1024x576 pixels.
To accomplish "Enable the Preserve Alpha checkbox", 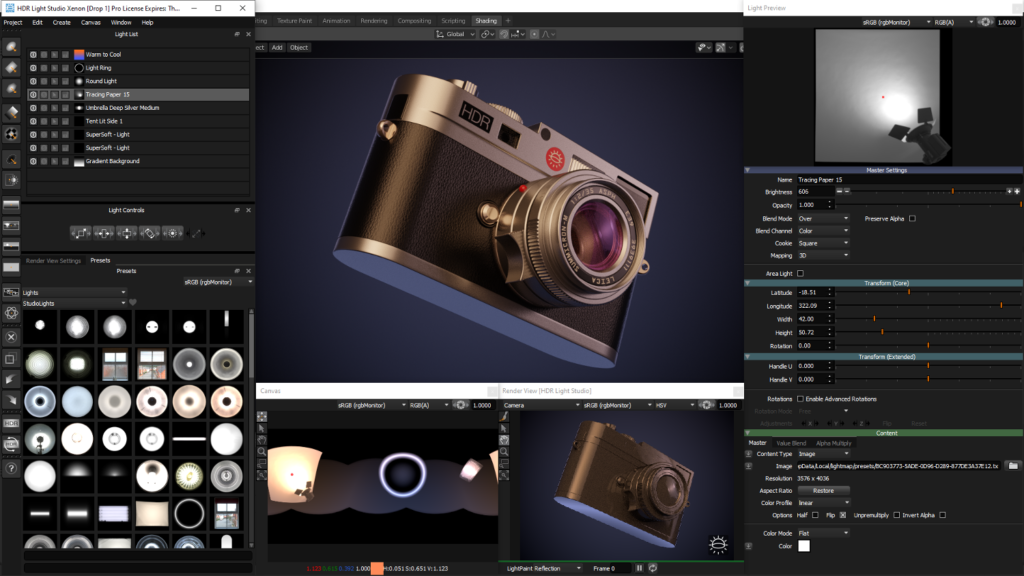I will point(912,219).
